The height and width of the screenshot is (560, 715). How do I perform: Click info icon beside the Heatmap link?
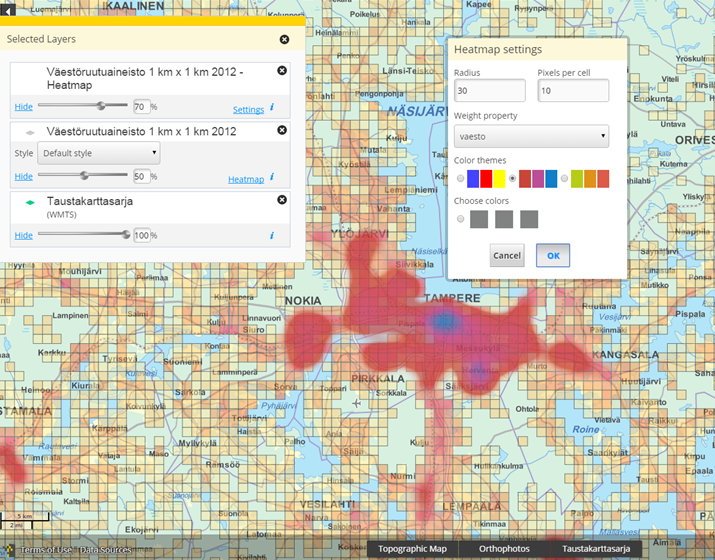(272, 177)
